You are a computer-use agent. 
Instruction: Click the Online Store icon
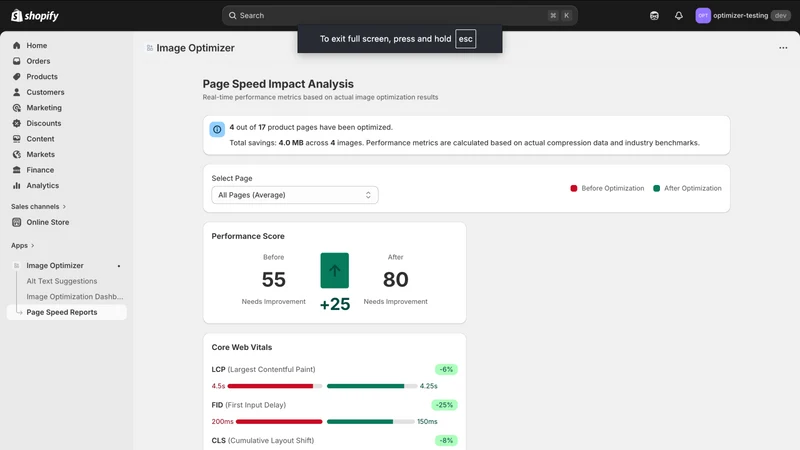17,222
